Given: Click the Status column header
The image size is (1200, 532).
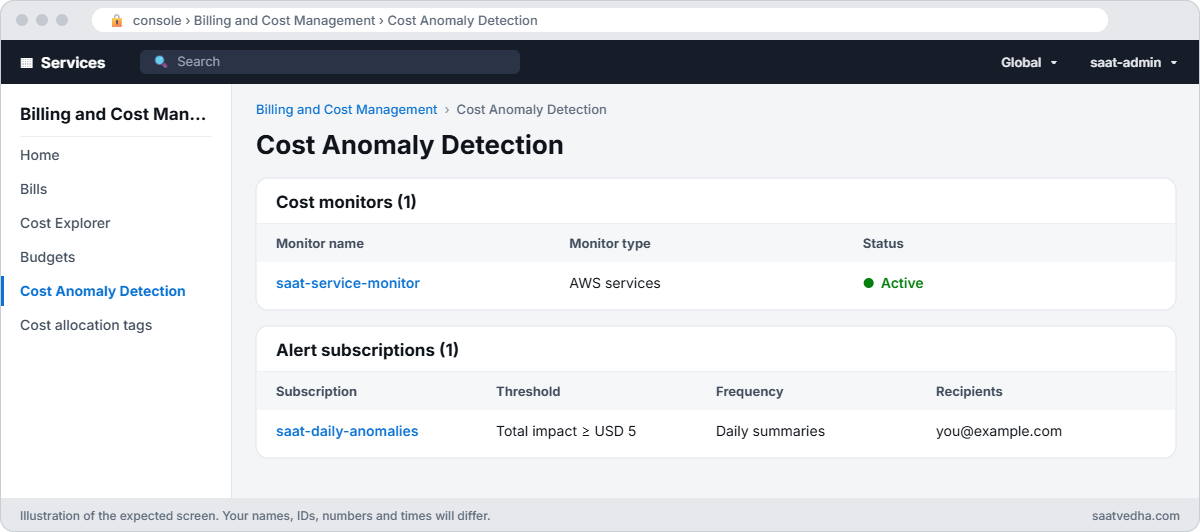Looking at the screenshot, I should pos(883,243).
